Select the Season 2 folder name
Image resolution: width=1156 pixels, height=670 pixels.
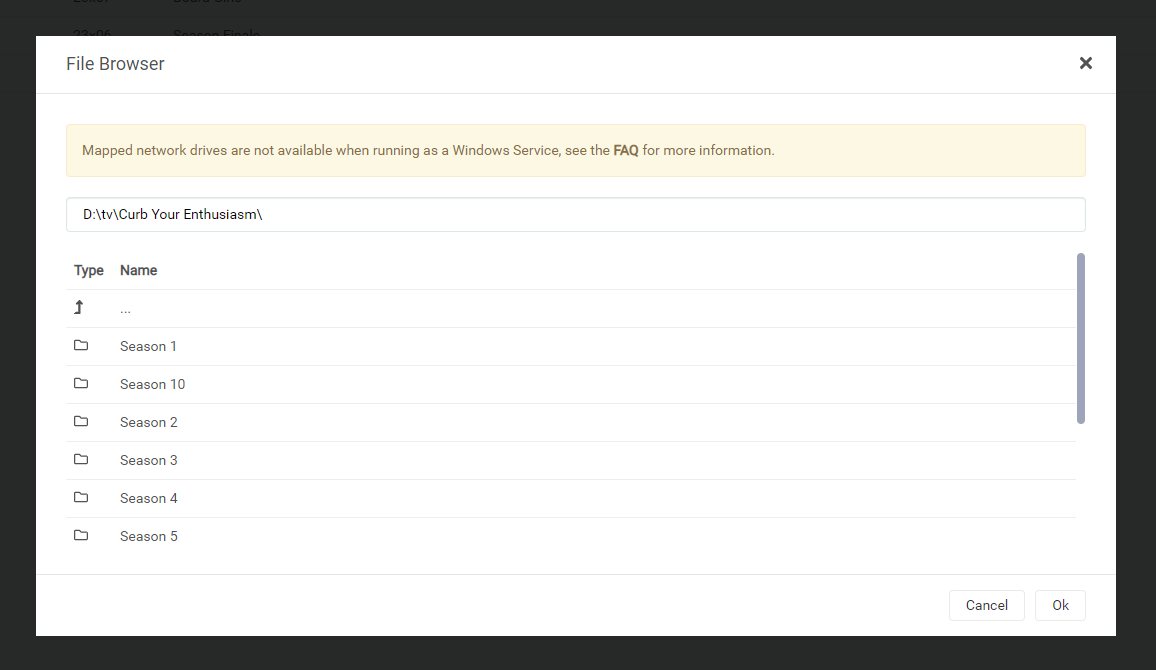pyautogui.click(x=149, y=422)
